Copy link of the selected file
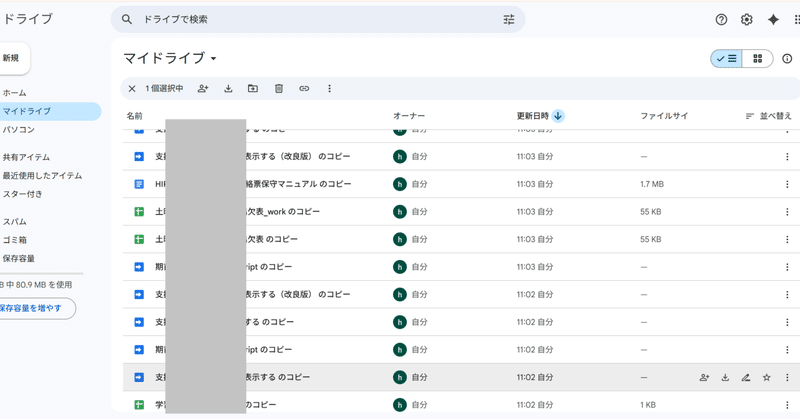Screen dimensions: 800x419 (x=304, y=89)
